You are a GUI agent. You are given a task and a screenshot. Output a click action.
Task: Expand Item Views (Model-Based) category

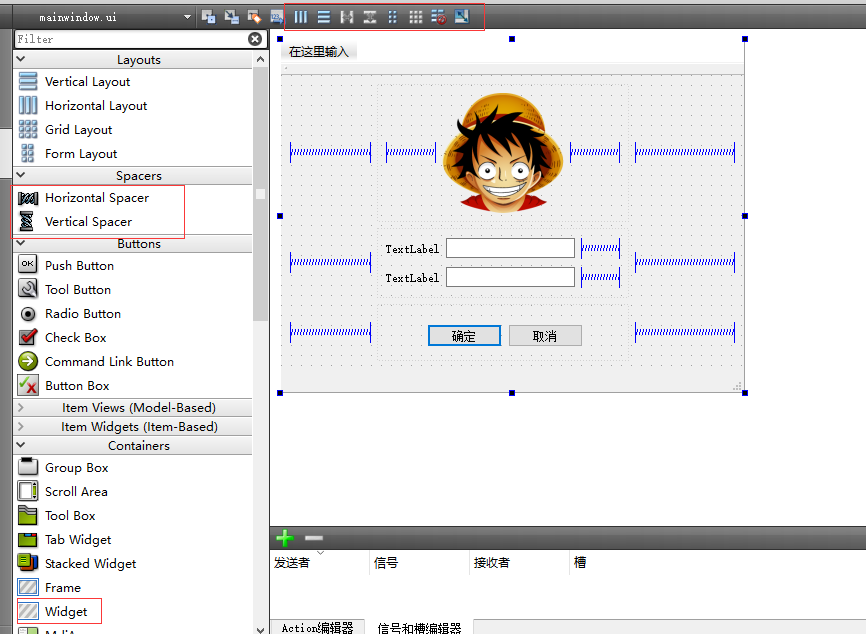133,408
